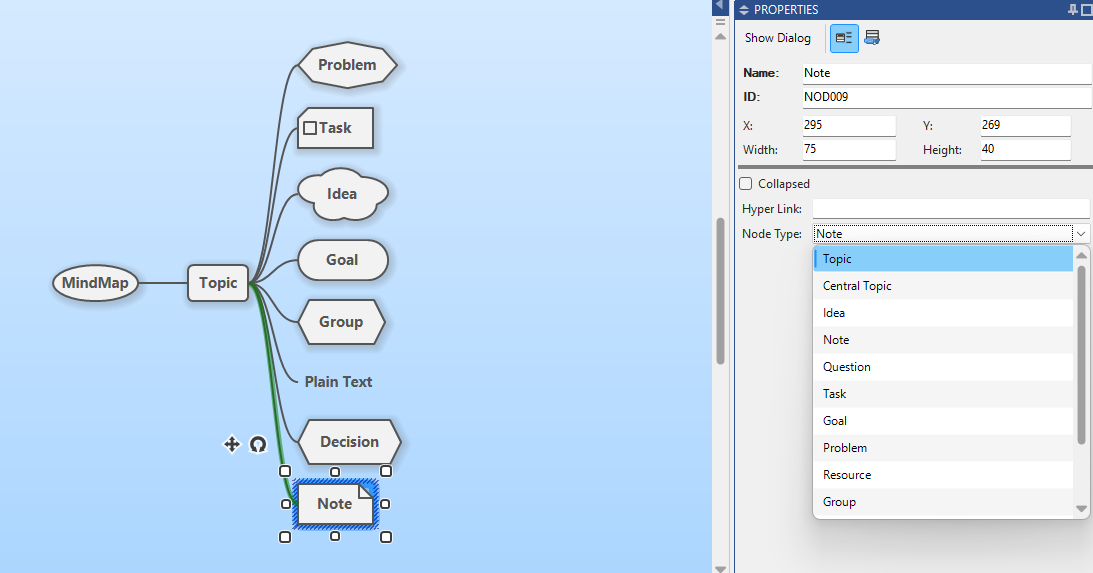Click the Name input field

(x=947, y=73)
